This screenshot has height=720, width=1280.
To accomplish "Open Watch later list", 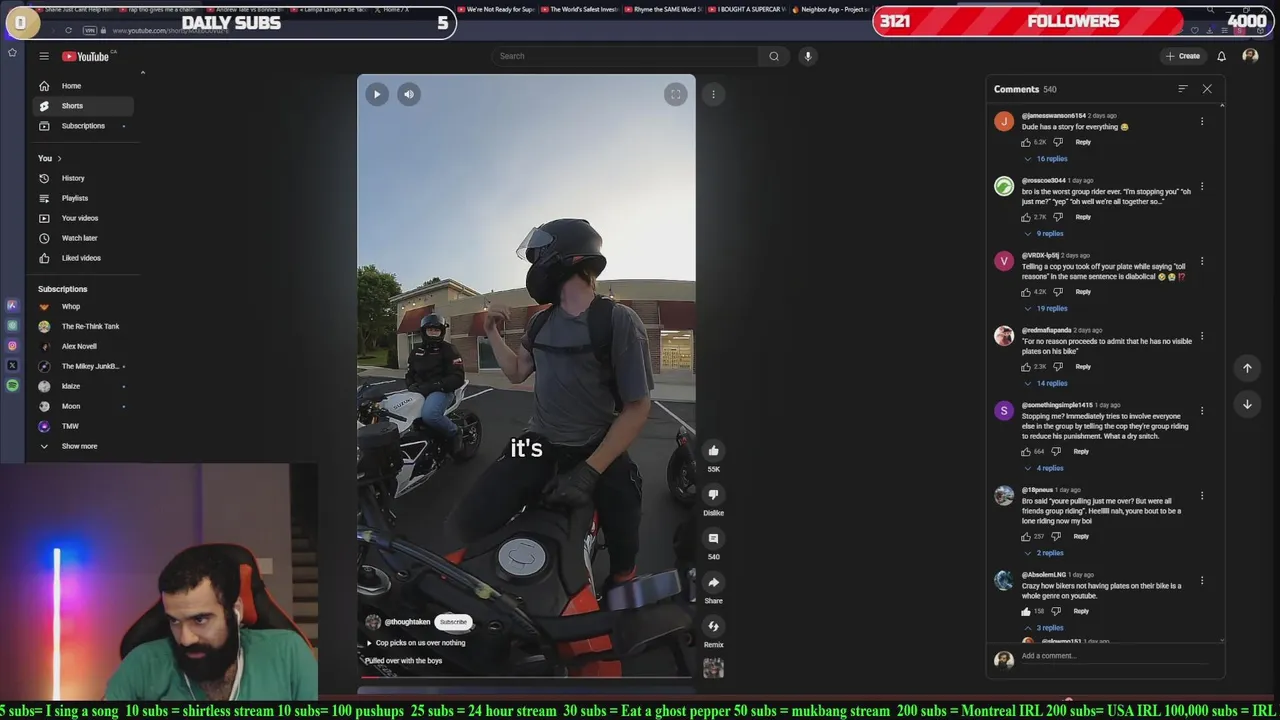I will [x=81, y=238].
